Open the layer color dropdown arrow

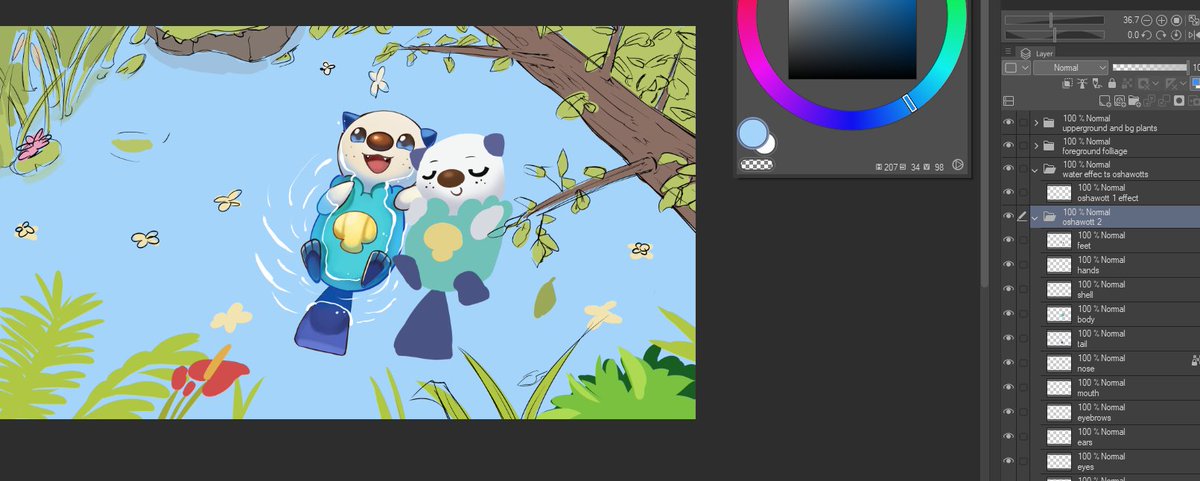coord(1026,68)
